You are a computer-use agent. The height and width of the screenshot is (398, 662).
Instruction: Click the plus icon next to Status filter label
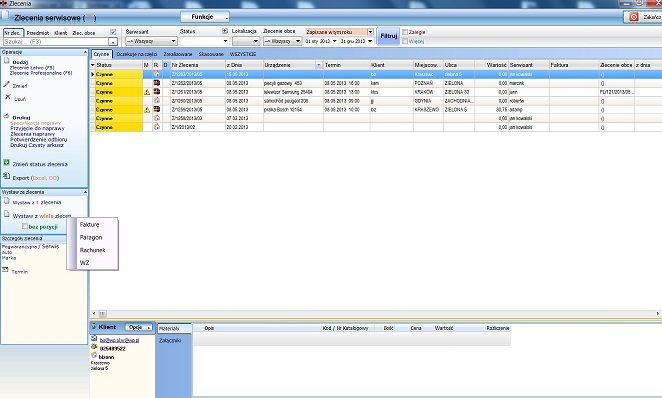225,31
